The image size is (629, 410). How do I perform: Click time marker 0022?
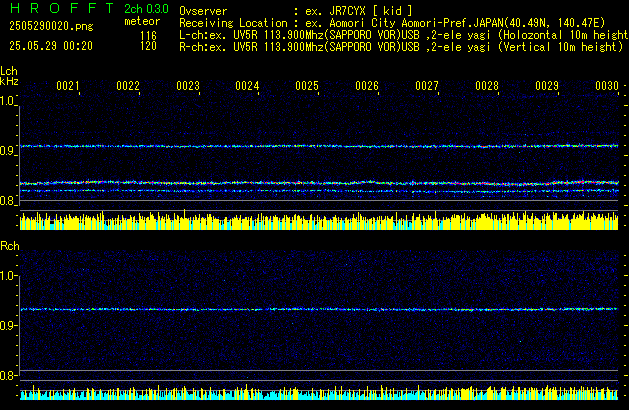tap(128, 86)
